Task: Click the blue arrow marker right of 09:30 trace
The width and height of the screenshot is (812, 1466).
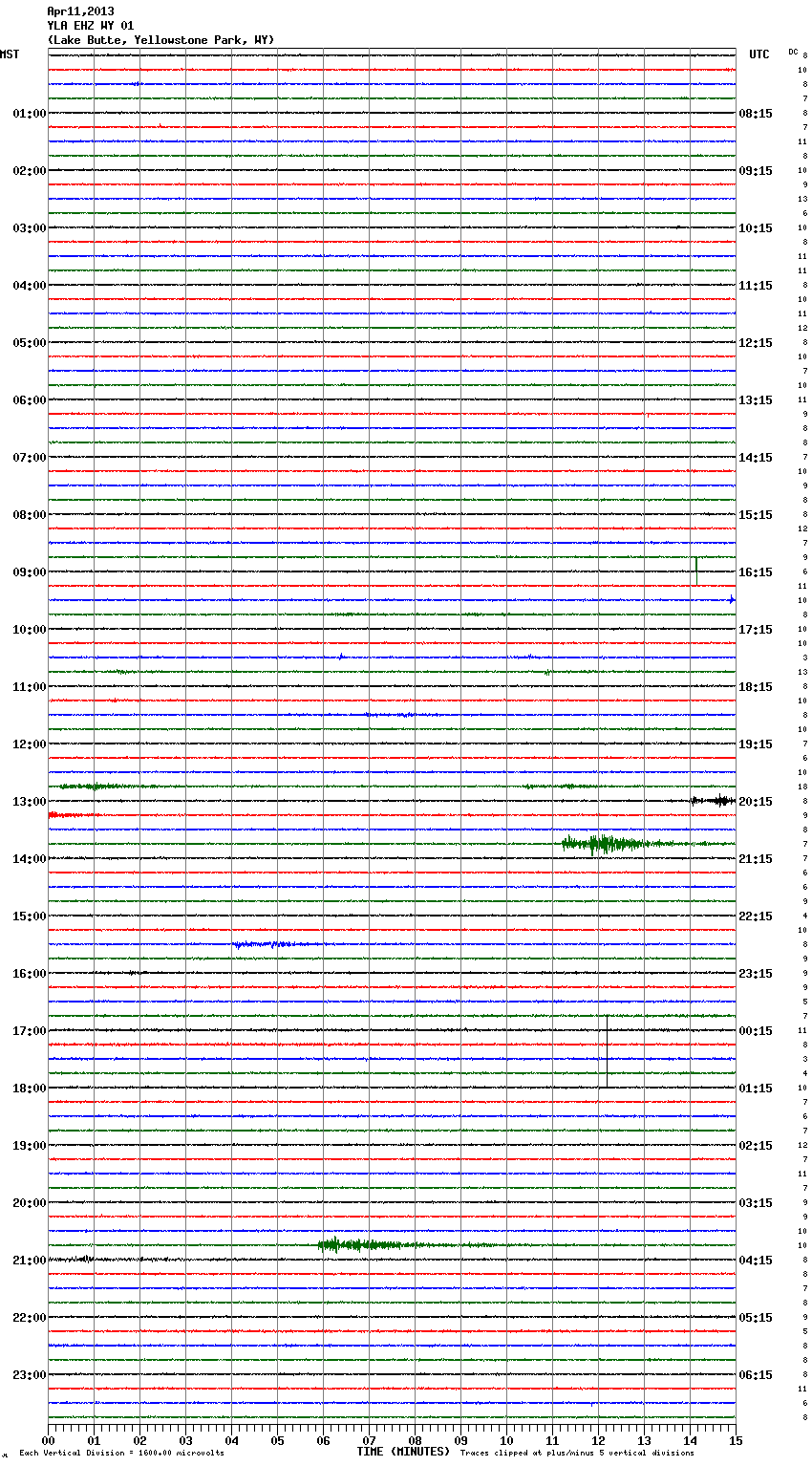Action: pyautogui.click(x=732, y=600)
